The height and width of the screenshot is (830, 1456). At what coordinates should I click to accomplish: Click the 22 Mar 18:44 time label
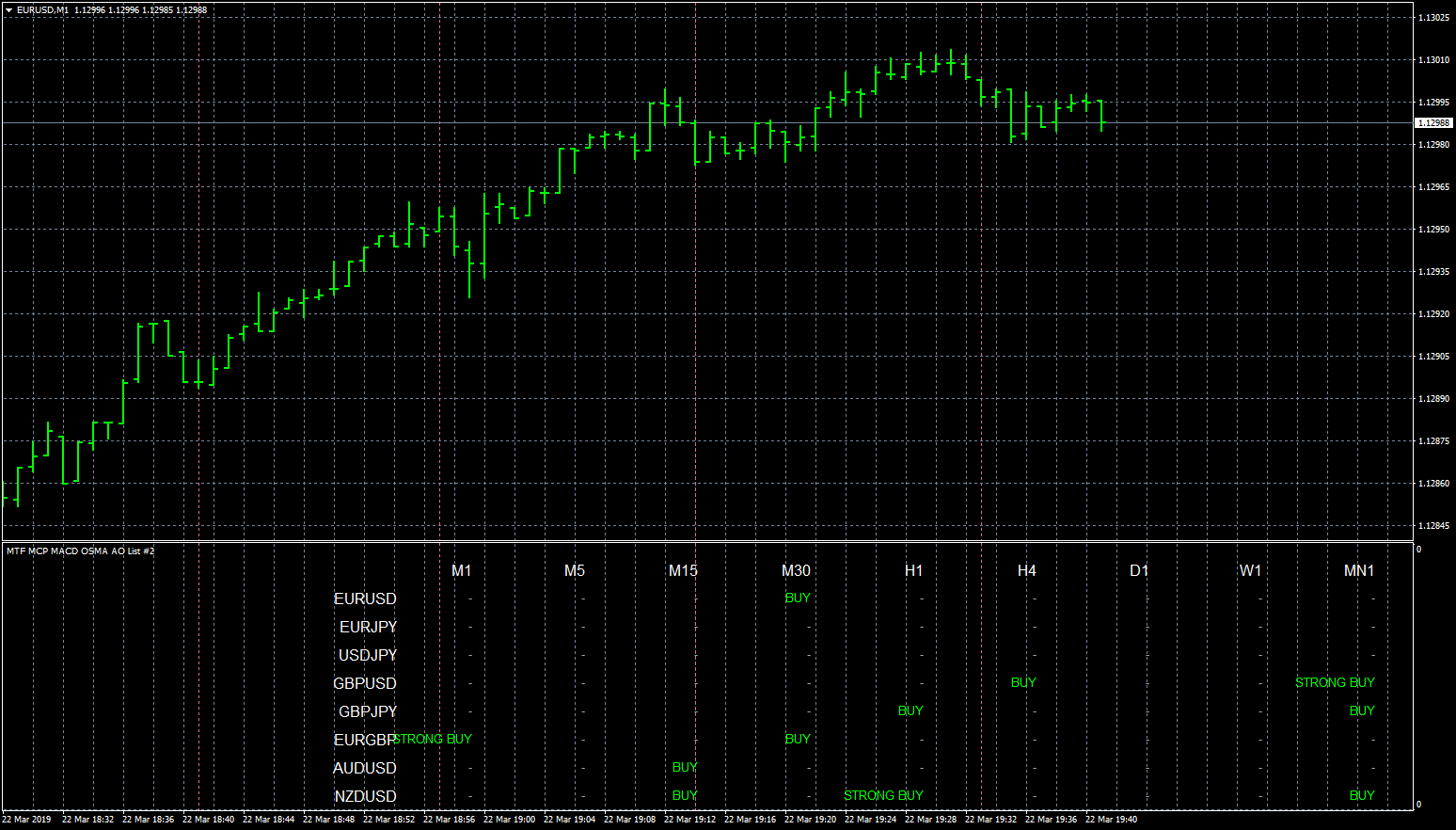click(269, 820)
